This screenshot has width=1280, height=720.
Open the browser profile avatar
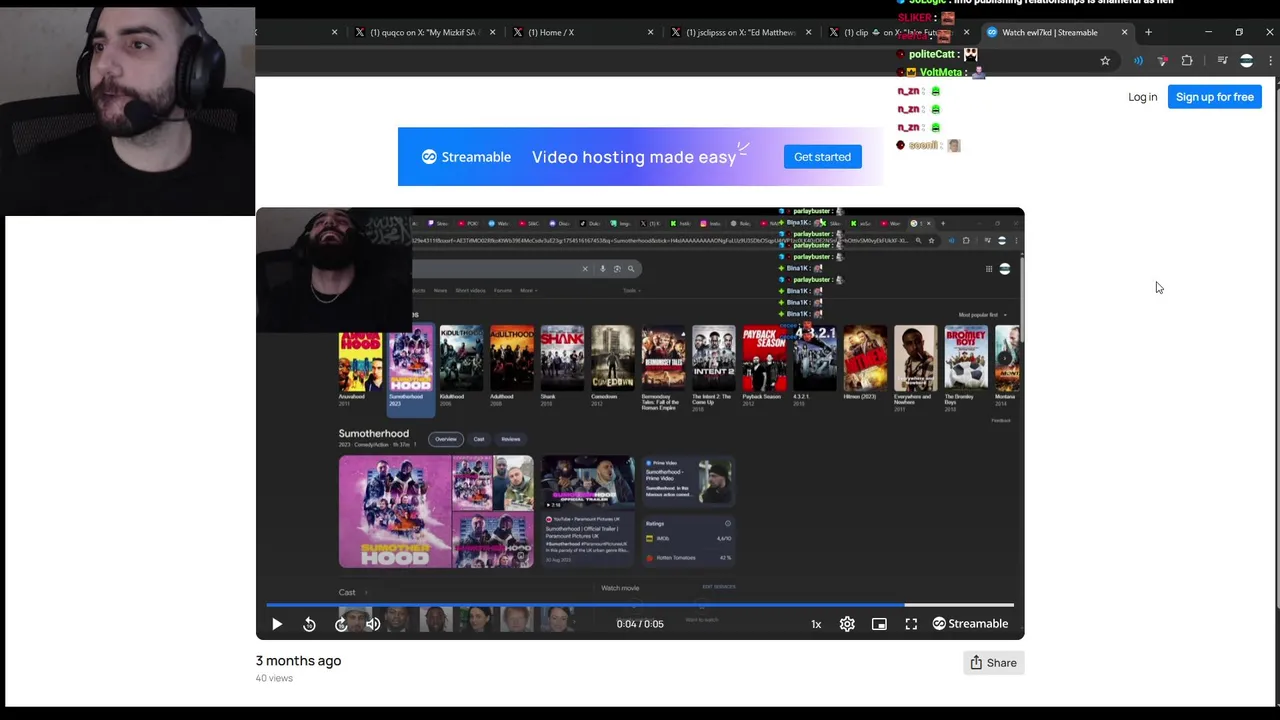click(1246, 61)
